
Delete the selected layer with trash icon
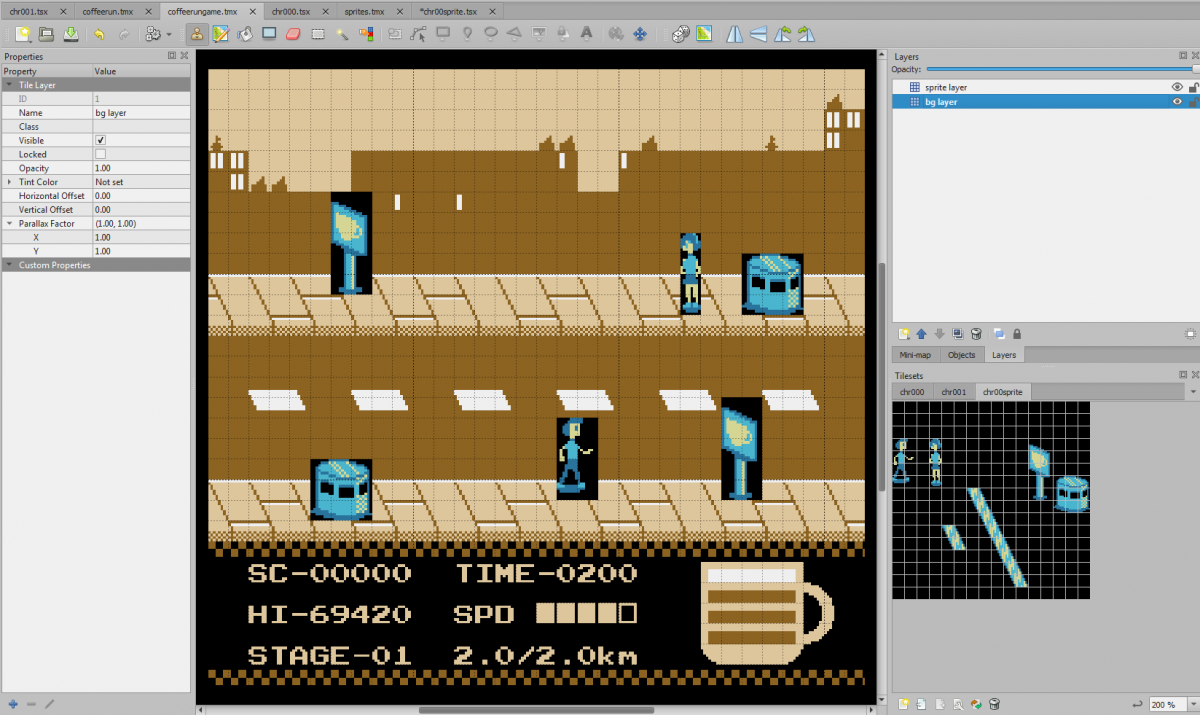(x=975, y=333)
